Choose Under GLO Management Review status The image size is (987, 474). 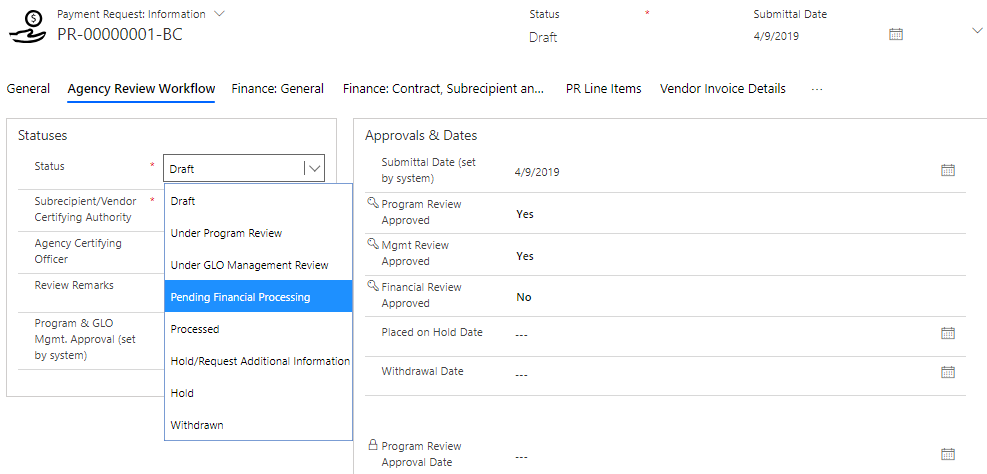(x=249, y=265)
